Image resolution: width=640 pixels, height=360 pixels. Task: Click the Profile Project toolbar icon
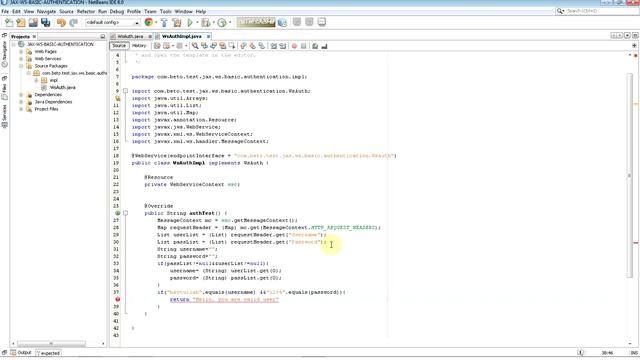222,22
